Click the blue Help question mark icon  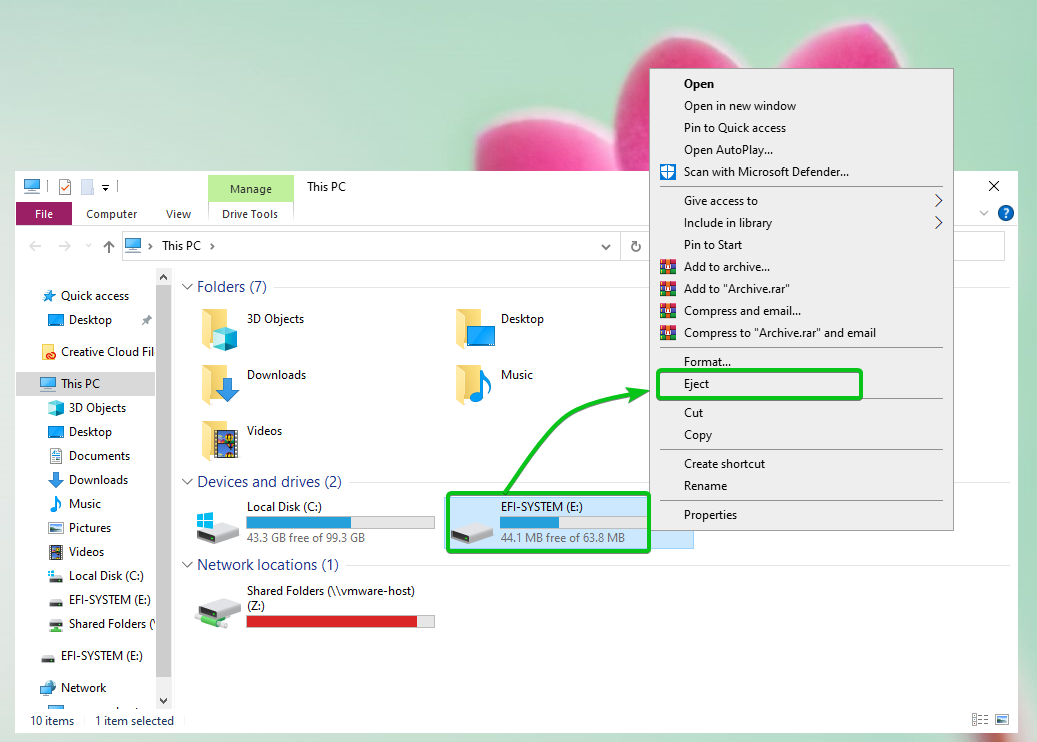click(1006, 213)
